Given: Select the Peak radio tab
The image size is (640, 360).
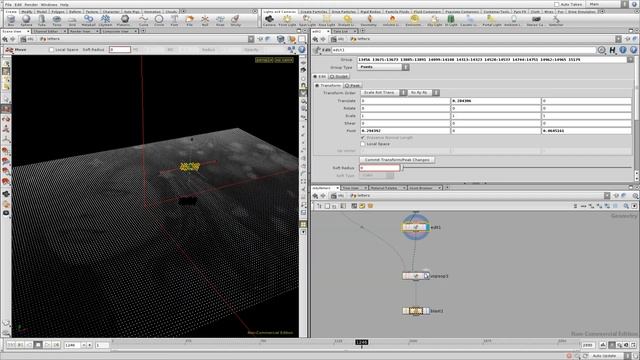Looking at the screenshot, I should 353,85.
